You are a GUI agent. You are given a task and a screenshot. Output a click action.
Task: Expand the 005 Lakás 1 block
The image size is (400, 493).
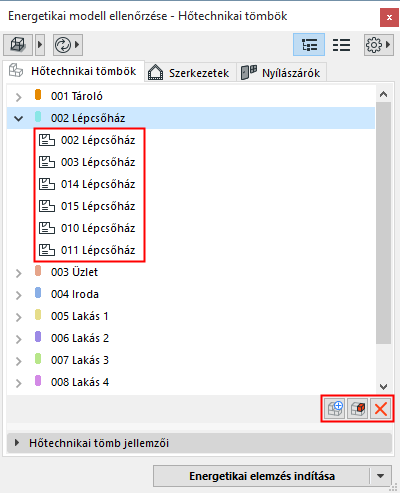pos(19,317)
